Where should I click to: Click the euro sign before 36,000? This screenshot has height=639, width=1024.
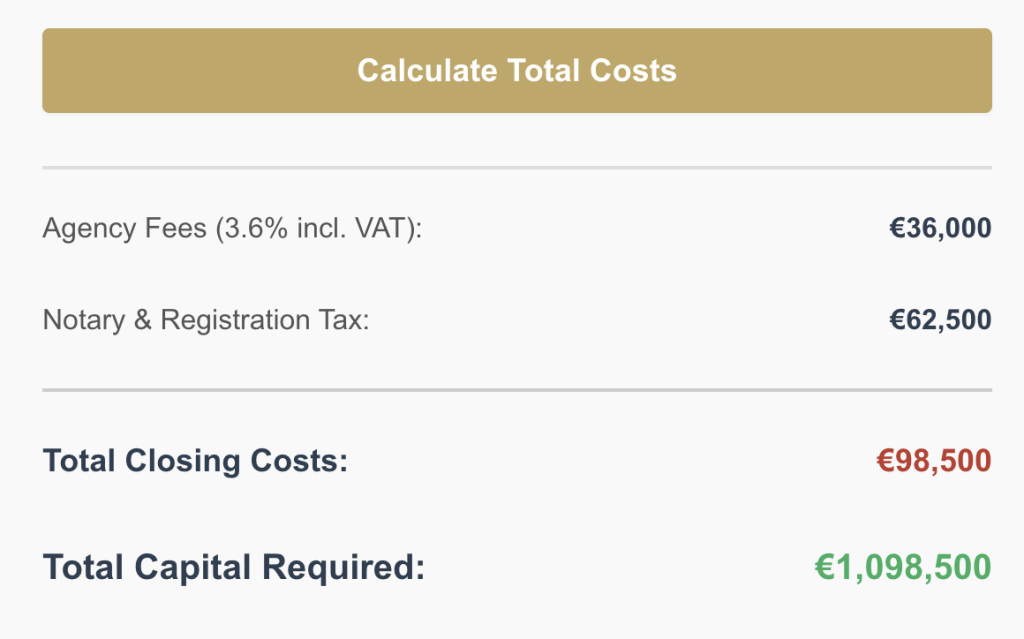click(897, 228)
